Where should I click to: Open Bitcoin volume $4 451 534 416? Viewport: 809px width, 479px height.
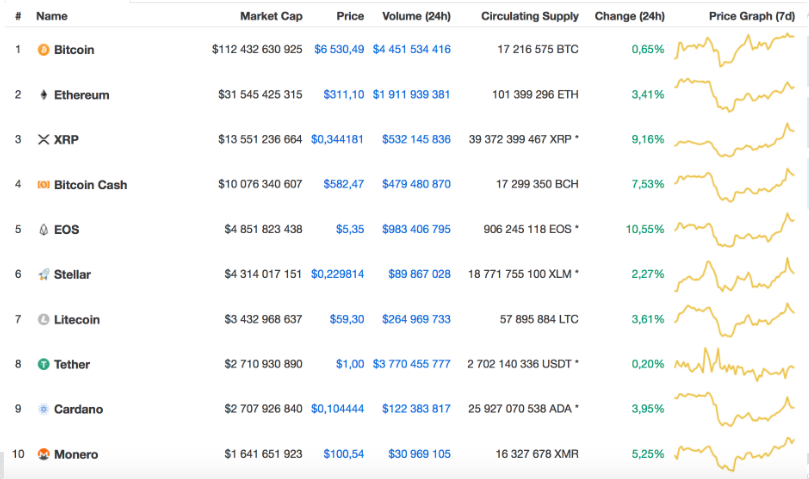point(412,49)
